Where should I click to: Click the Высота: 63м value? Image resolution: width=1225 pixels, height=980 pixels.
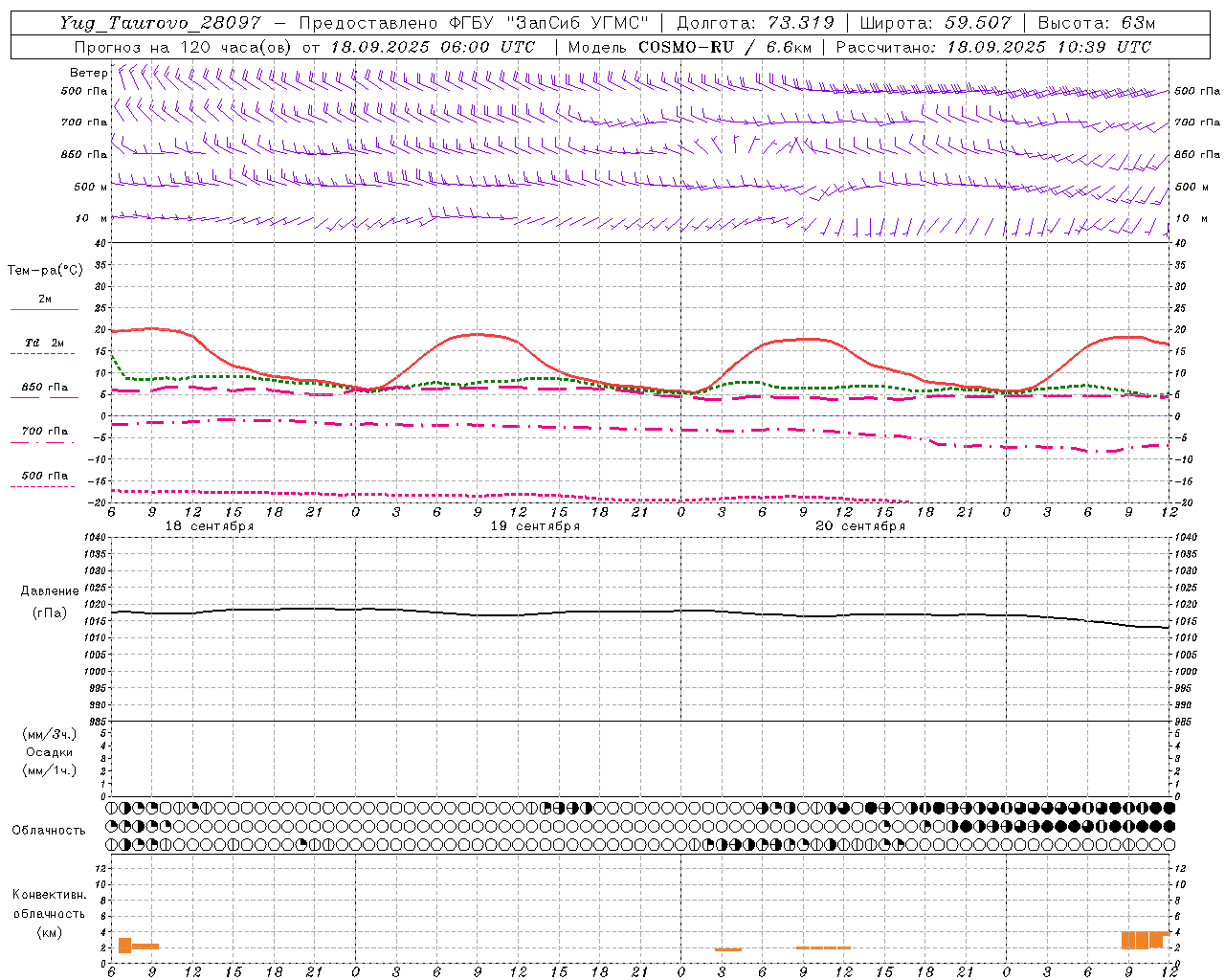click(1096, 23)
